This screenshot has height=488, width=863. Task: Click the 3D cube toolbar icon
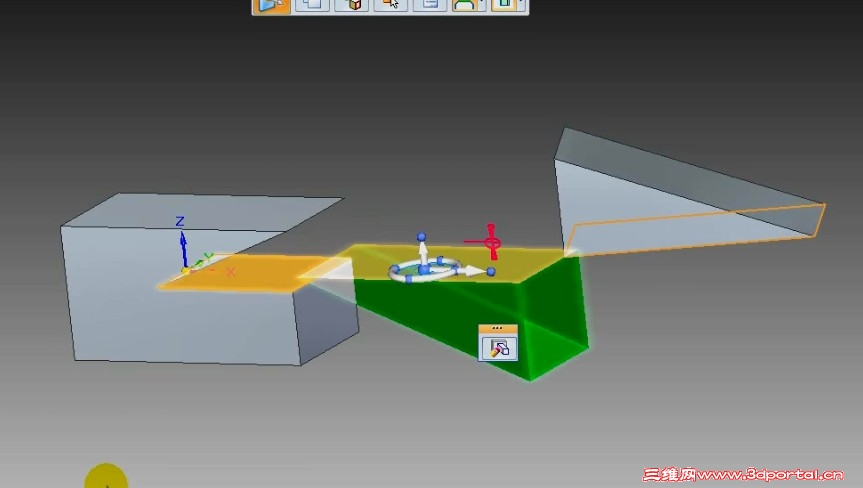coord(352,5)
